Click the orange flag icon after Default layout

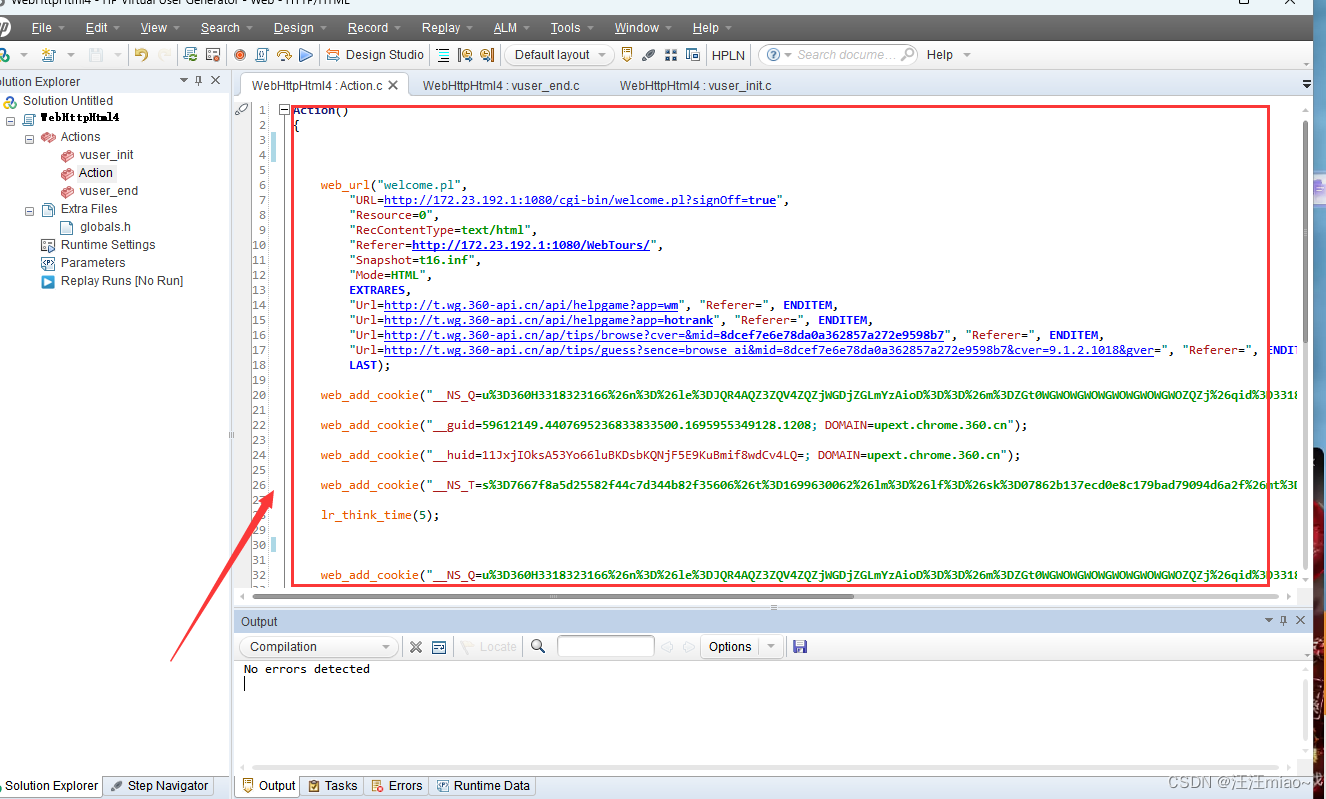click(x=627, y=55)
